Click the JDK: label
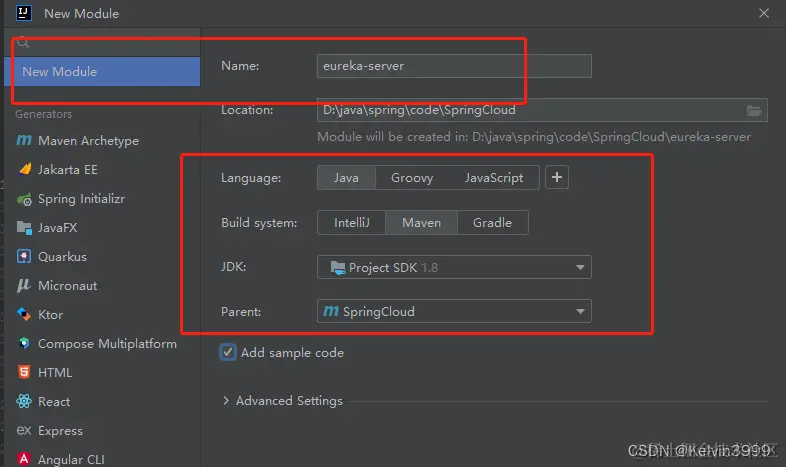This screenshot has height=467, width=786. pos(234,267)
